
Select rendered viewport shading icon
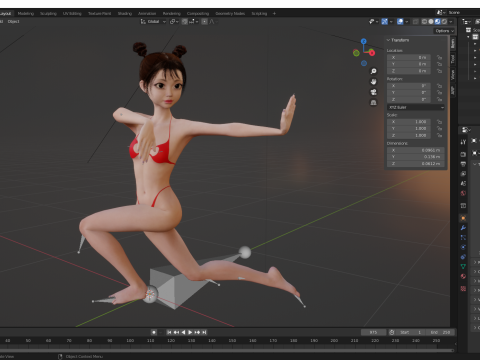click(x=444, y=22)
